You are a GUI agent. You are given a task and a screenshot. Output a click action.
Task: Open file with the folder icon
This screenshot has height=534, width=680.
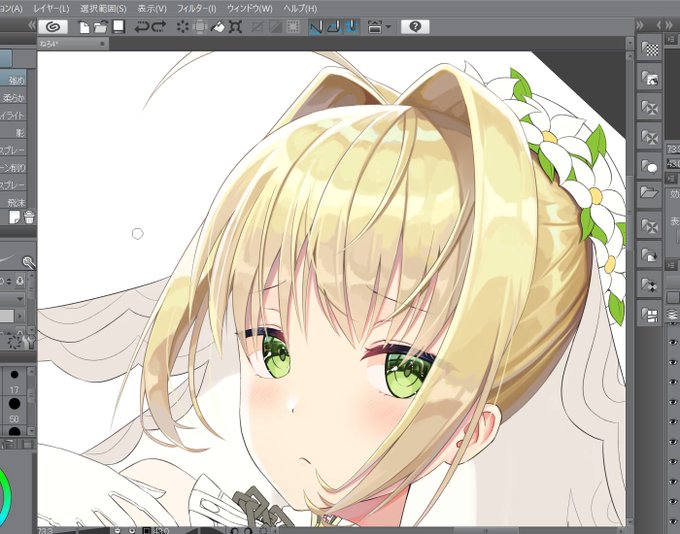point(101,27)
